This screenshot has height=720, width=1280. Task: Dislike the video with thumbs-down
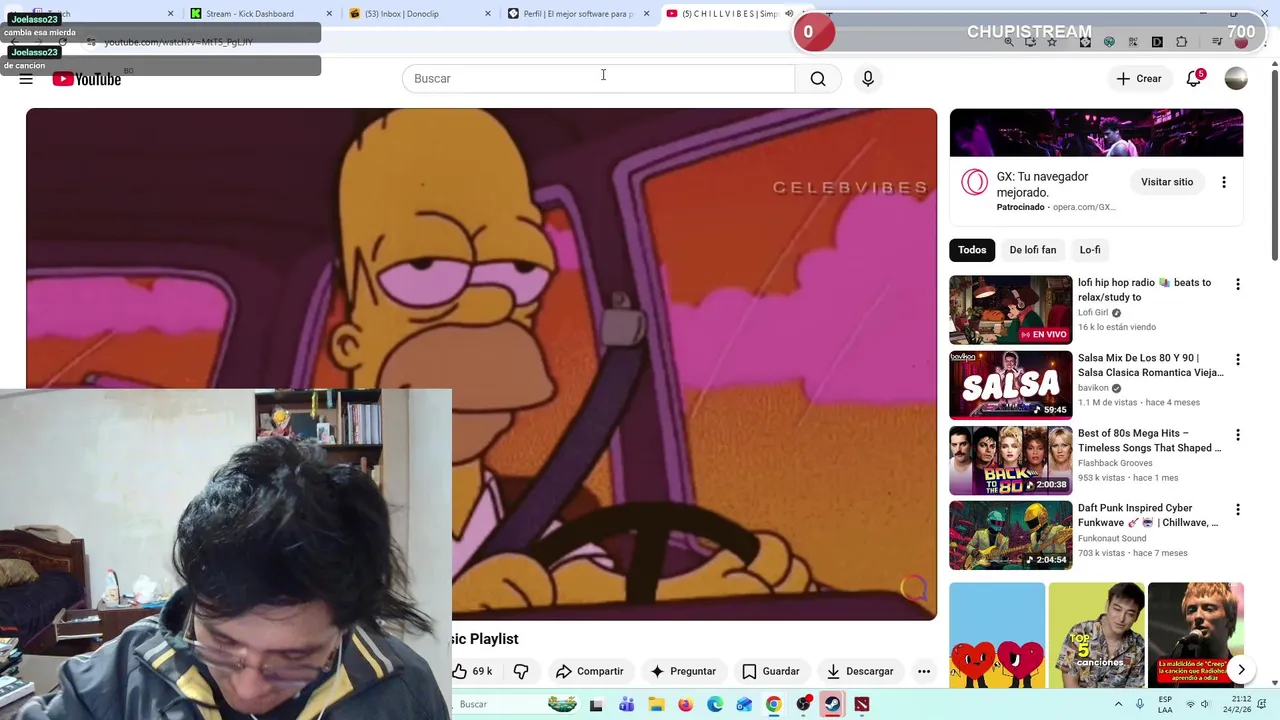coord(521,671)
